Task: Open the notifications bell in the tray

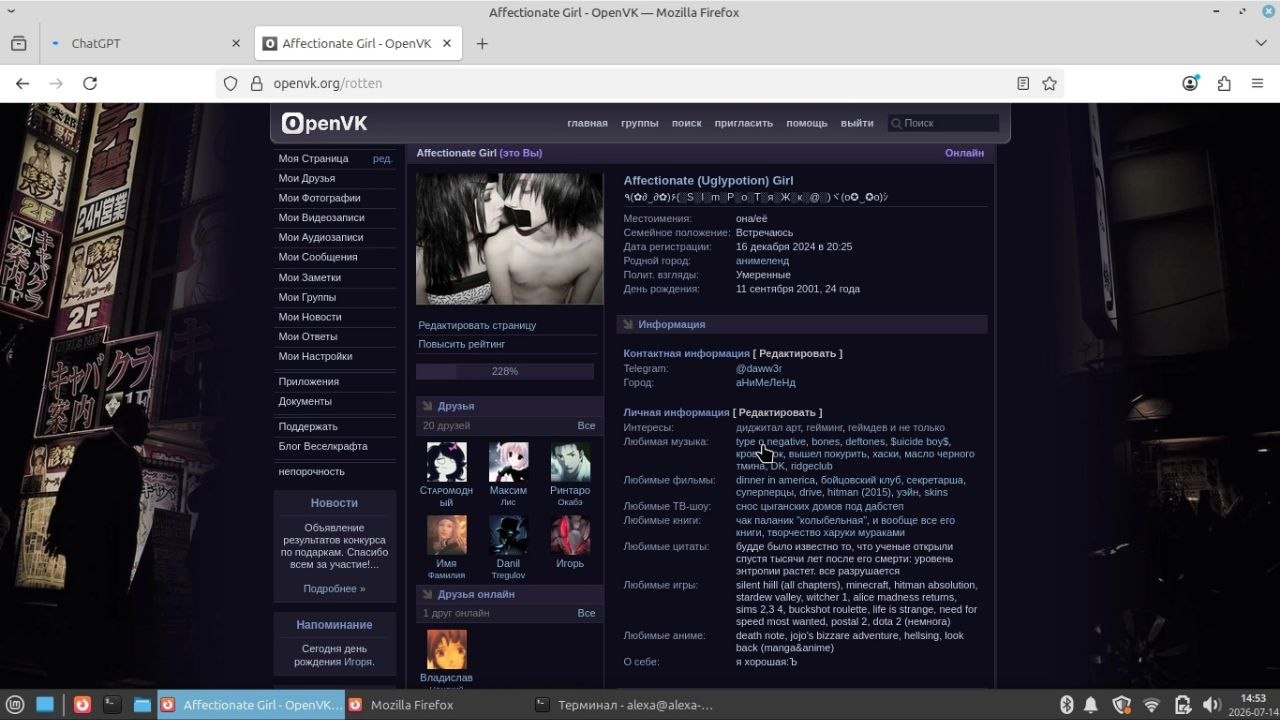Action: (1091, 705)
